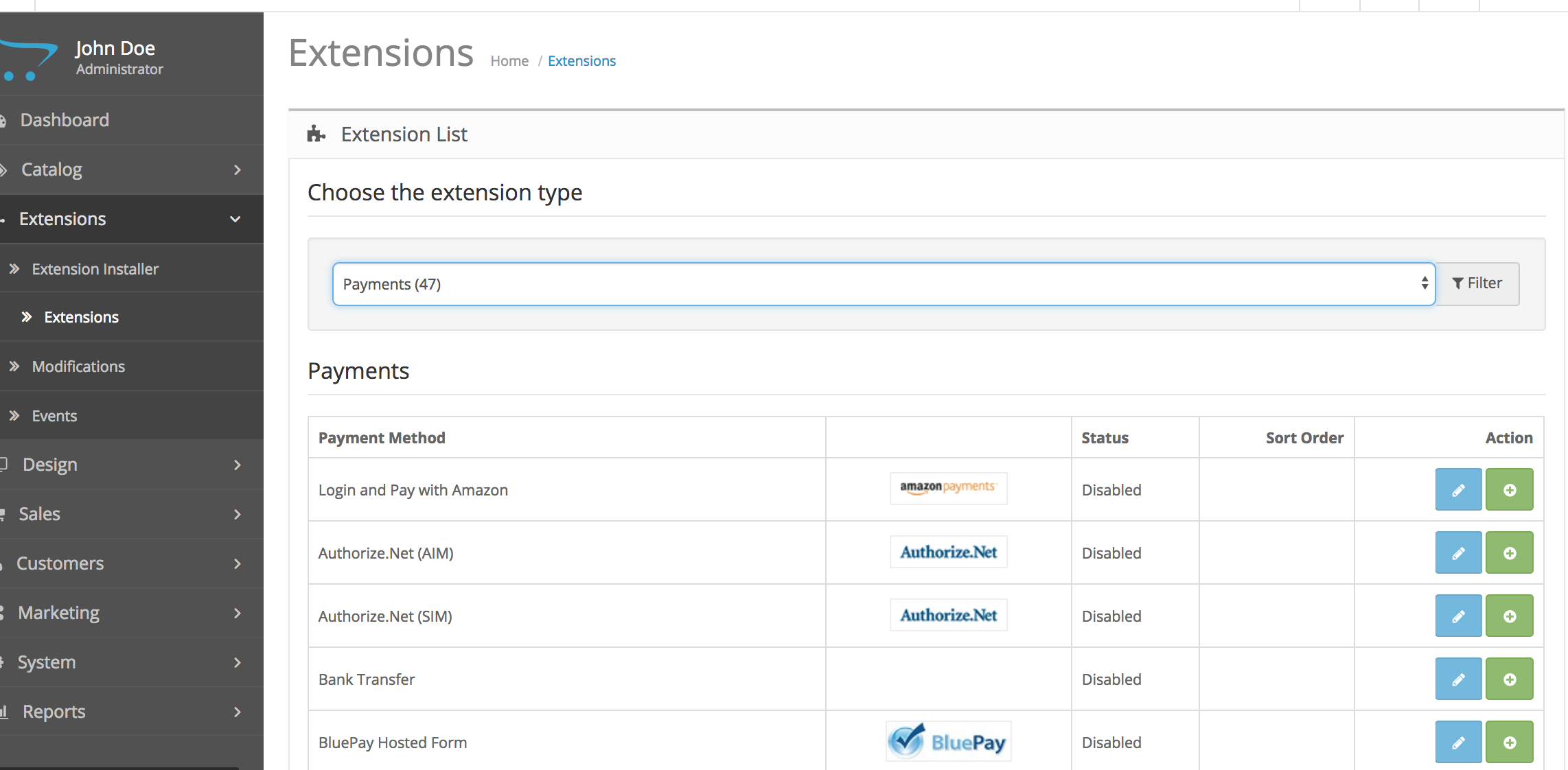
Task: Select BluePay Hosted Form name text
Action: click(x=393, y=743)
